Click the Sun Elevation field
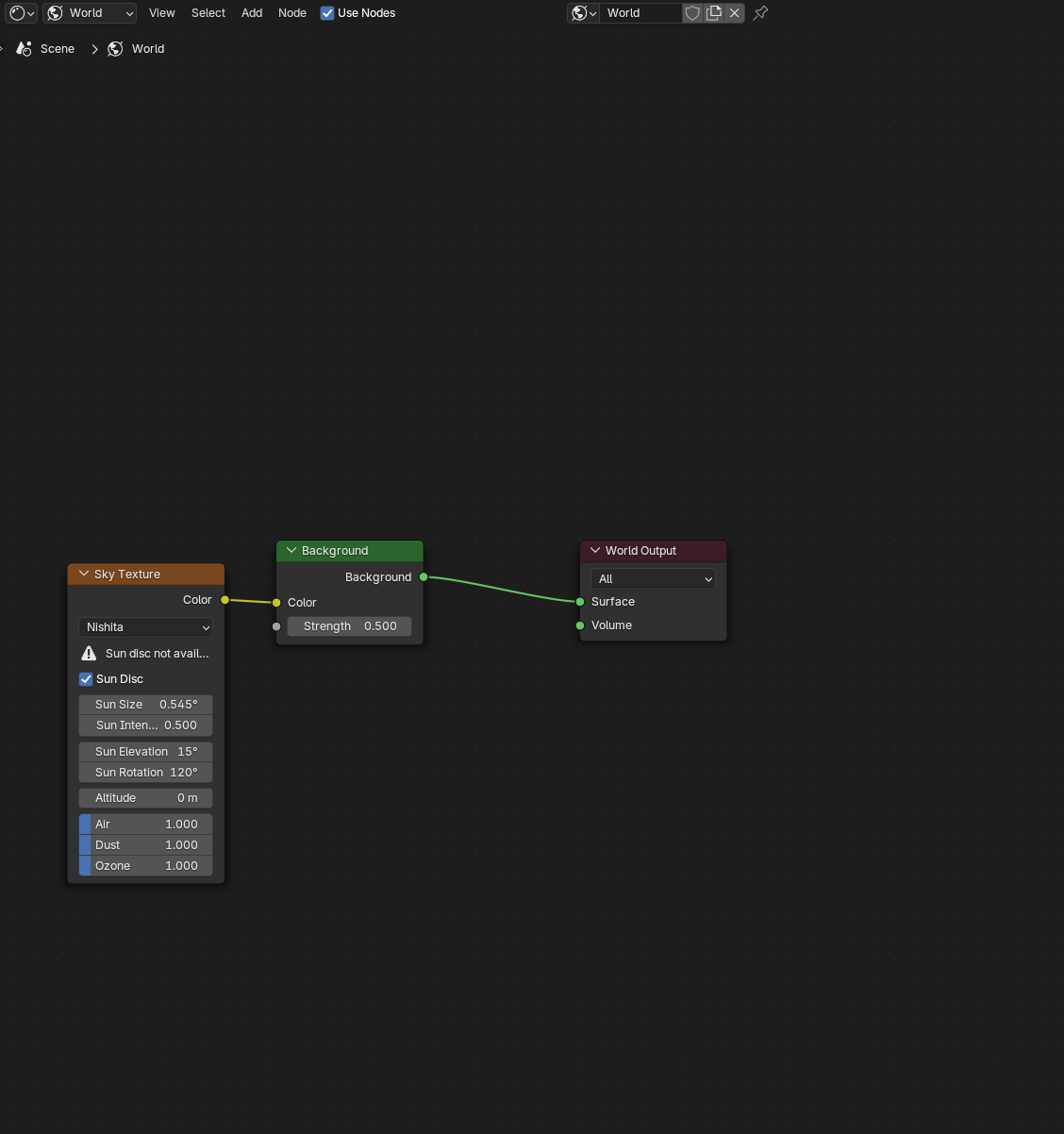 [x=146, y=752]
